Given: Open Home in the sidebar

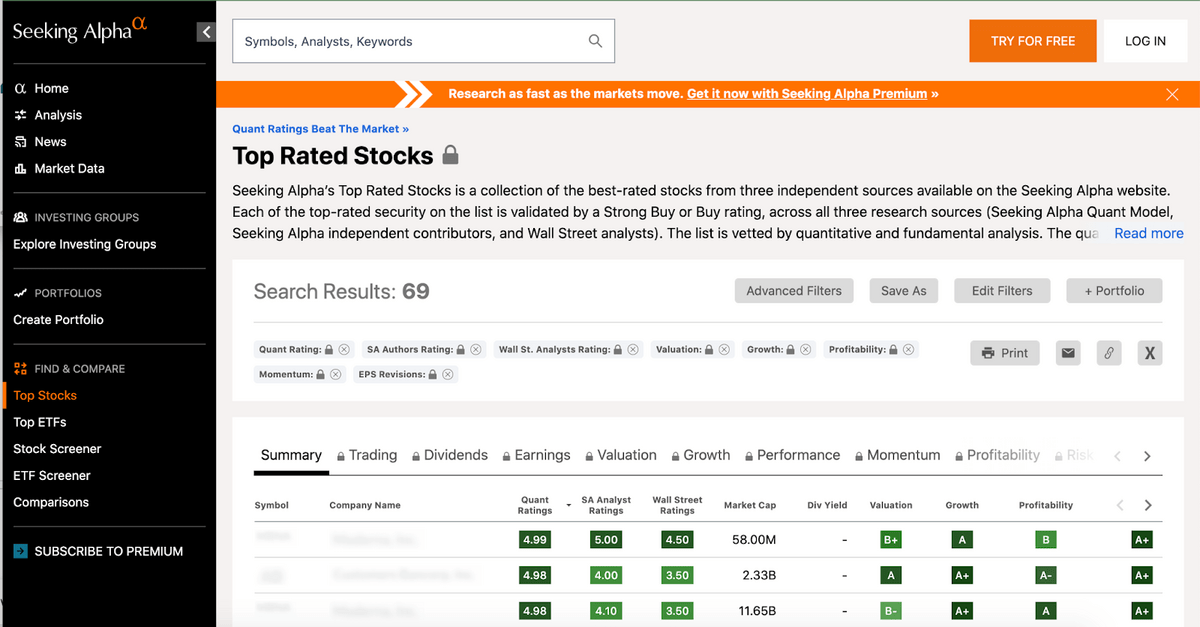Looking at the screenshot, I should (x=51, y=88).
